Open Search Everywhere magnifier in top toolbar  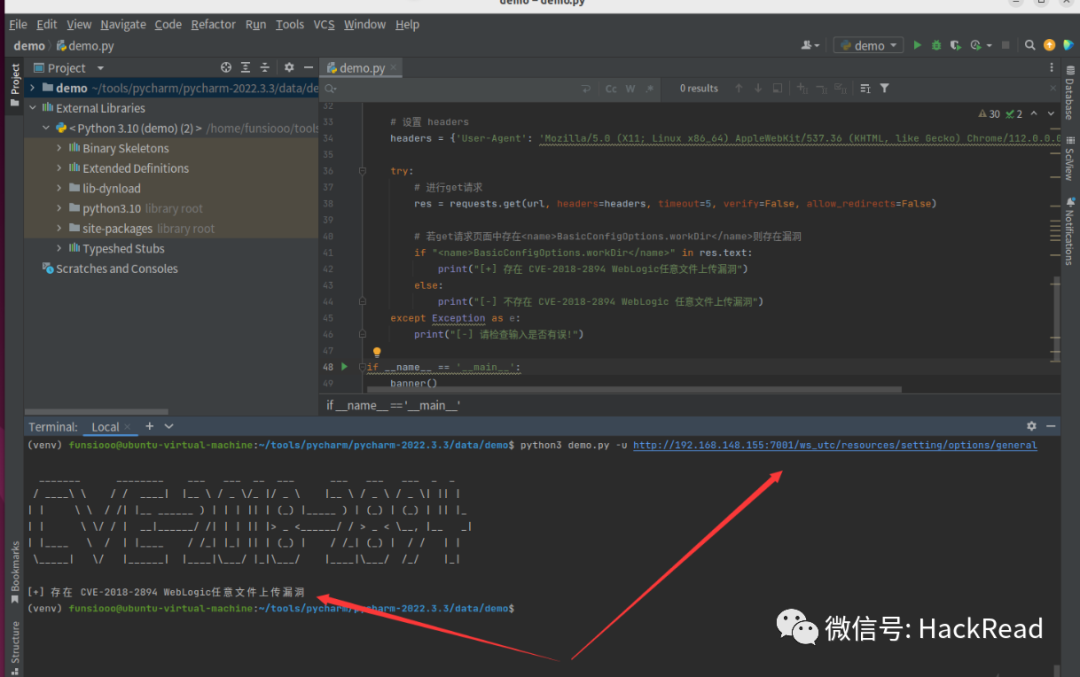click(x=1030, y=45)
